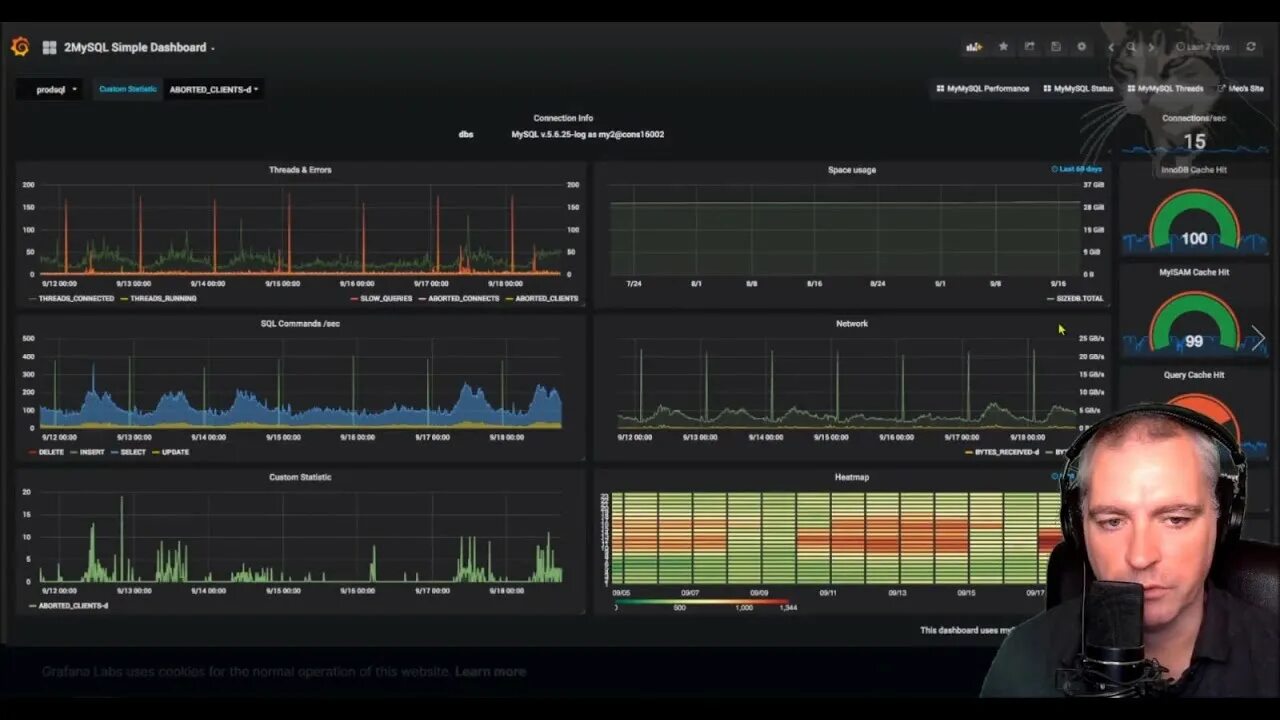Refresh the dashboard
The width and height of the screenshot is (1280, 720).
1251,47
